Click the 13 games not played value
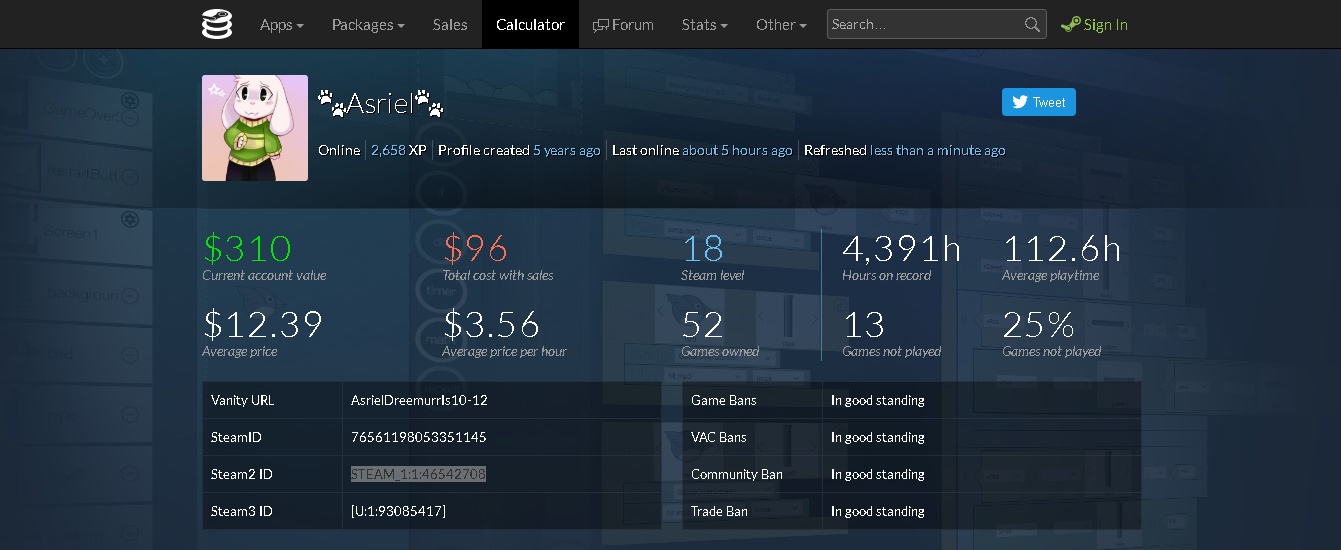 [863, 324]
